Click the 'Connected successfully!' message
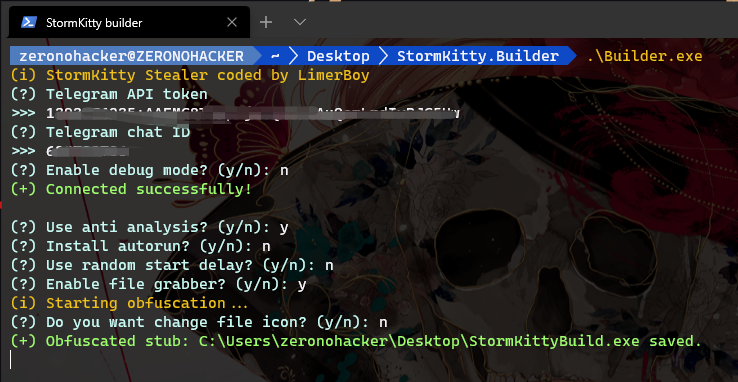The height and width of the screenshot is (382, 738). (131, 189)
